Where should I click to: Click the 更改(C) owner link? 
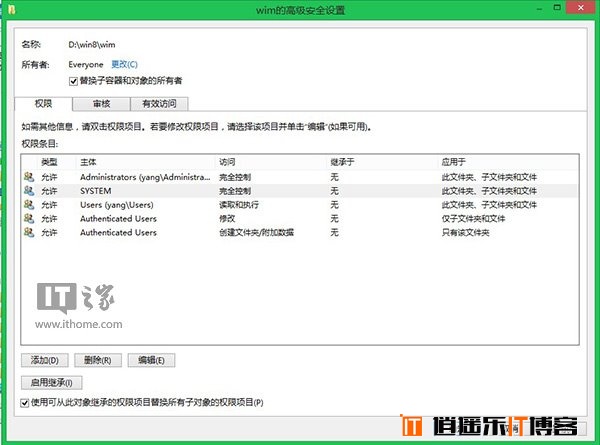pyautogui.click(x=124, y=64)
